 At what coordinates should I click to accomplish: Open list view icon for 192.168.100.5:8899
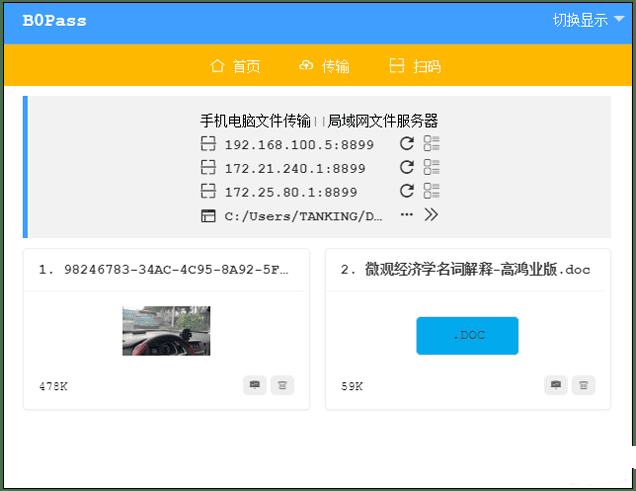[432, 143]
